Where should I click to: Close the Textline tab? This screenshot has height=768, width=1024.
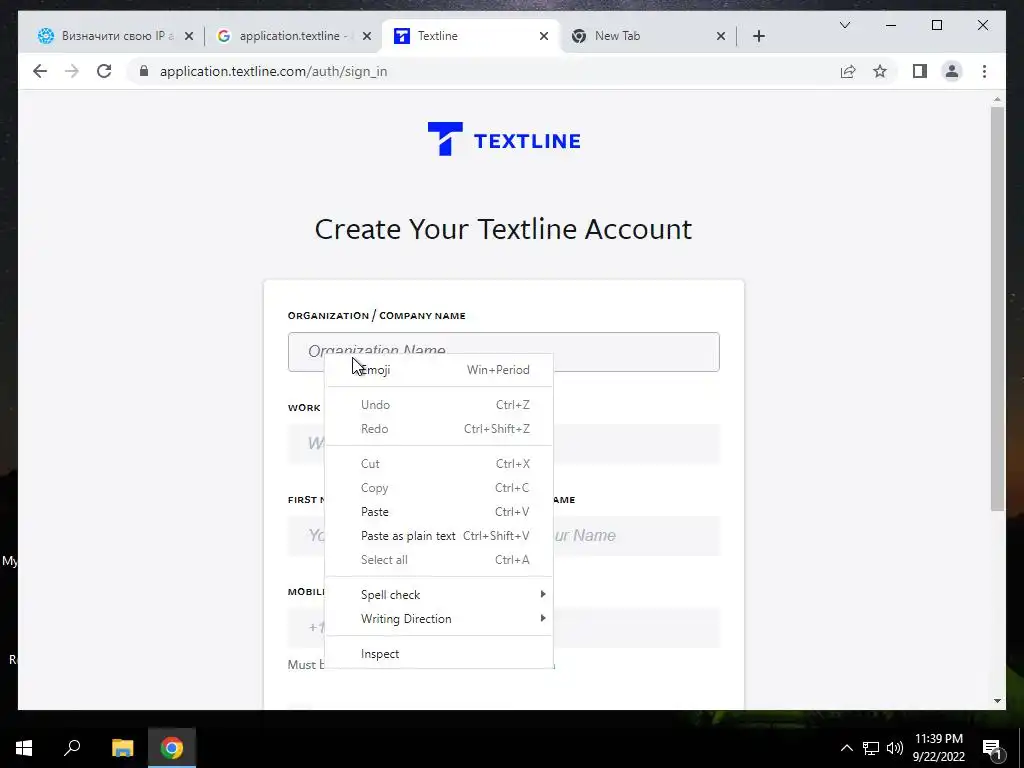(x=544, y=36)
